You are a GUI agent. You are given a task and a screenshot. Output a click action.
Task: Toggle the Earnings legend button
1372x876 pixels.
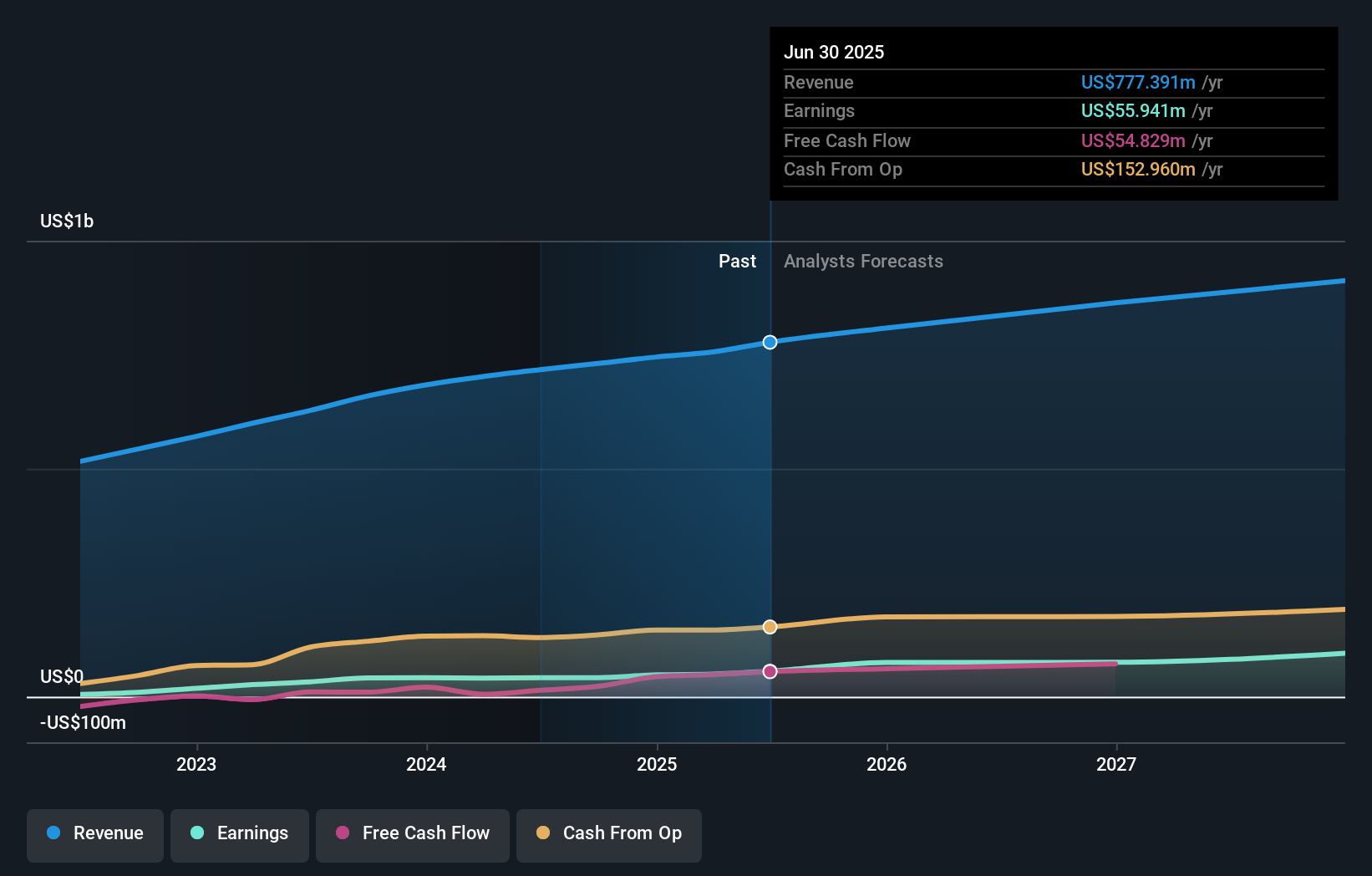pyautogui.click(x=240, y=835)
